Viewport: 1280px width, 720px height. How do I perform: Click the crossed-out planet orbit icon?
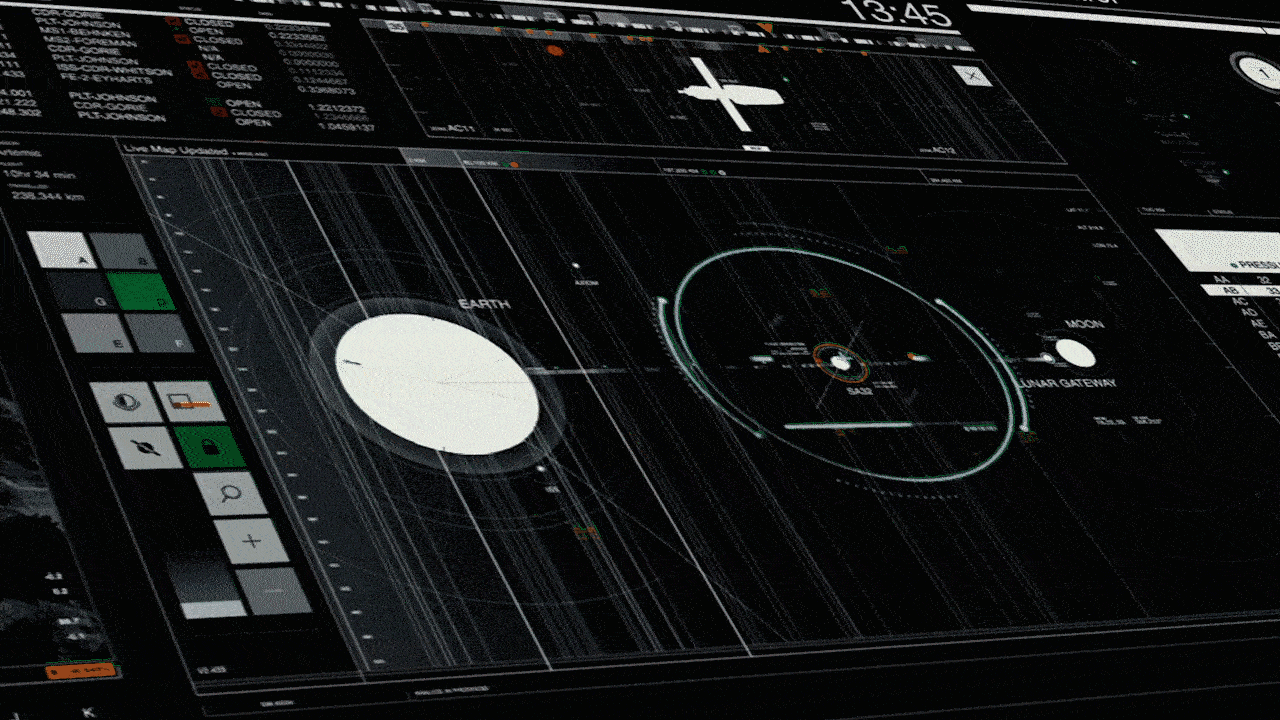[146, 448]
